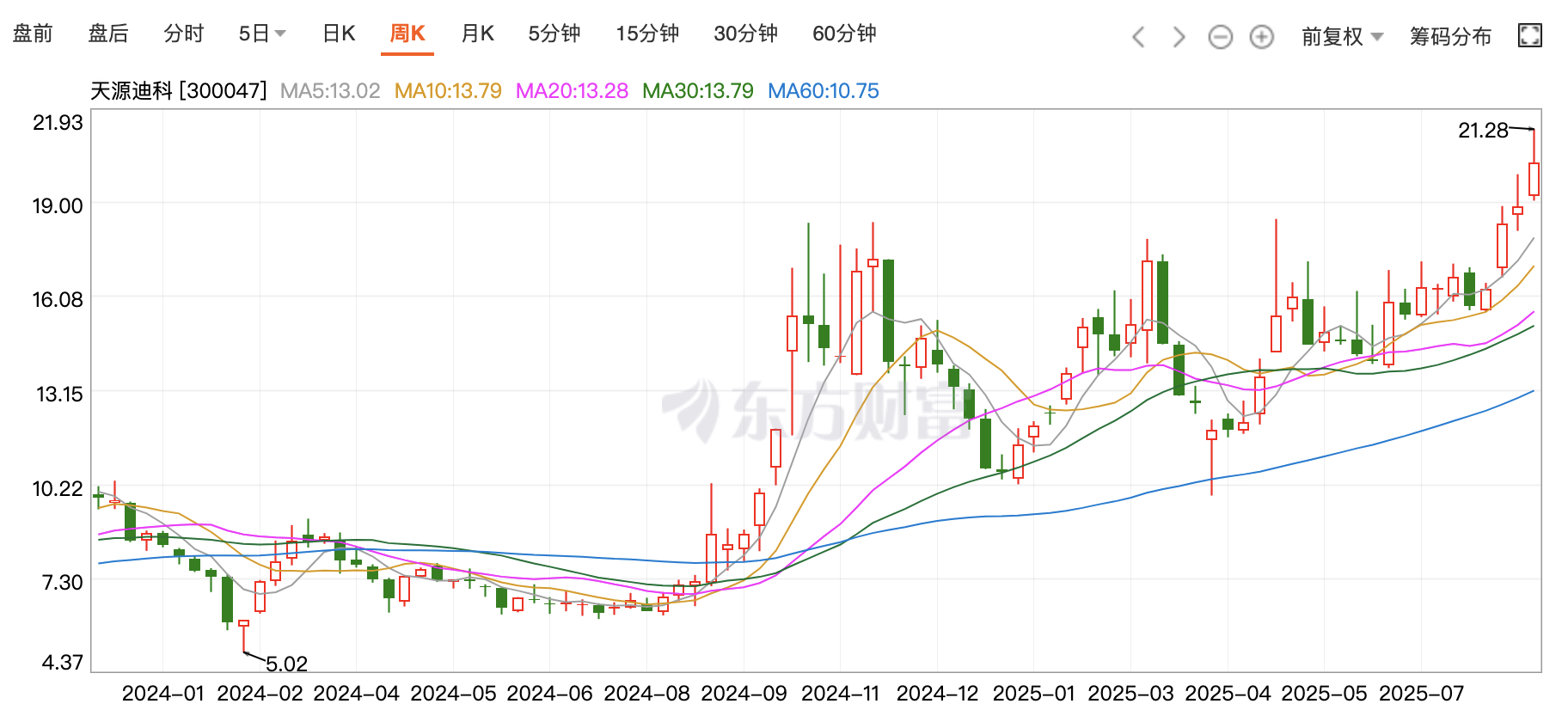1568x710 pixels.
Task: Select the 月K chart tab
Action: [477, 34]
